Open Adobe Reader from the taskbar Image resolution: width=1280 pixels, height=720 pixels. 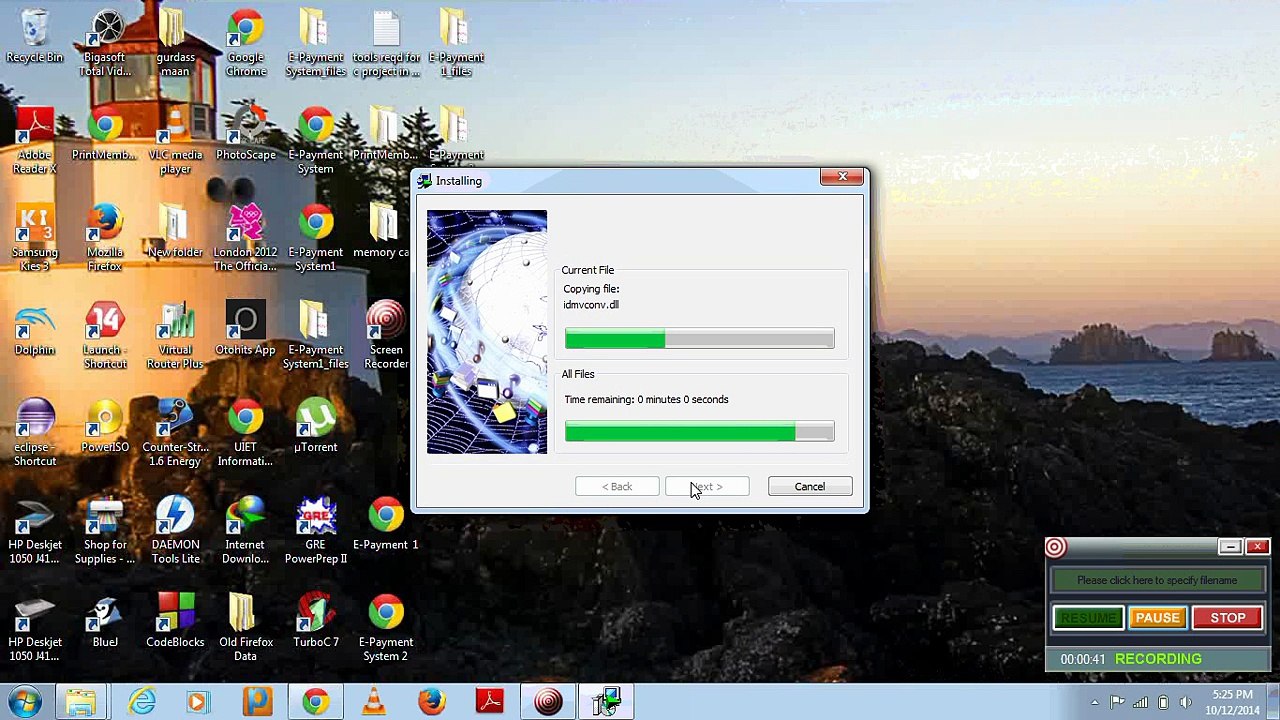[x=490, y=701]
